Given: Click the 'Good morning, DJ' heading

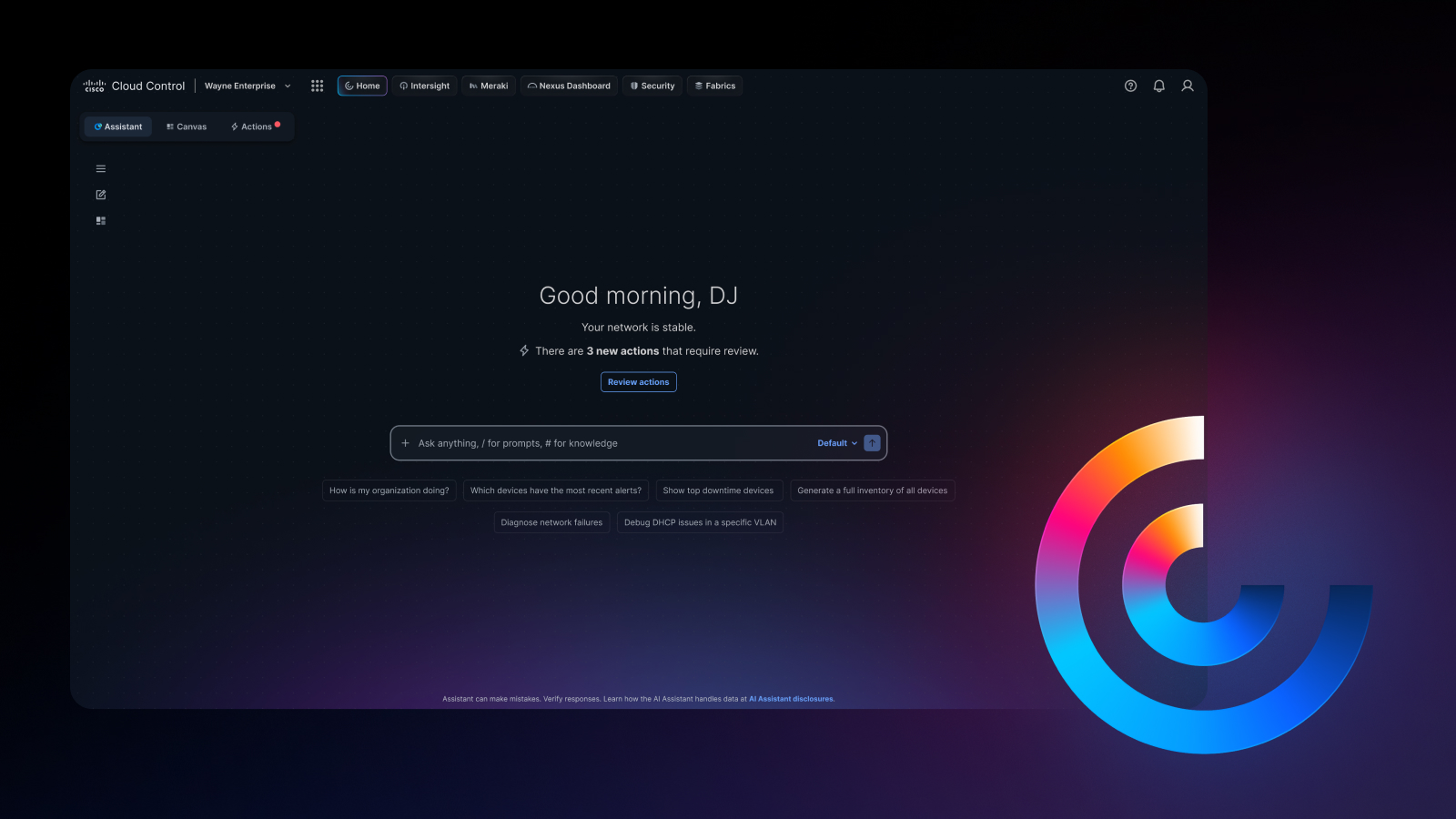Looking at the screenshot, I should click(639, 296).
